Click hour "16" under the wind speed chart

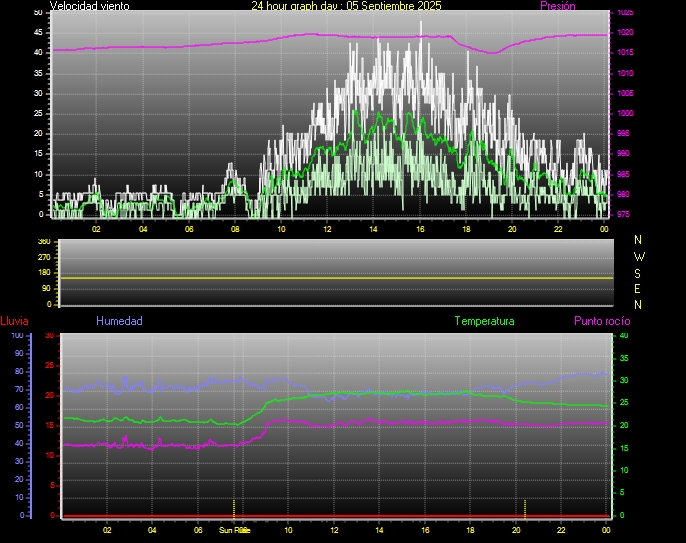coord(420,229)
